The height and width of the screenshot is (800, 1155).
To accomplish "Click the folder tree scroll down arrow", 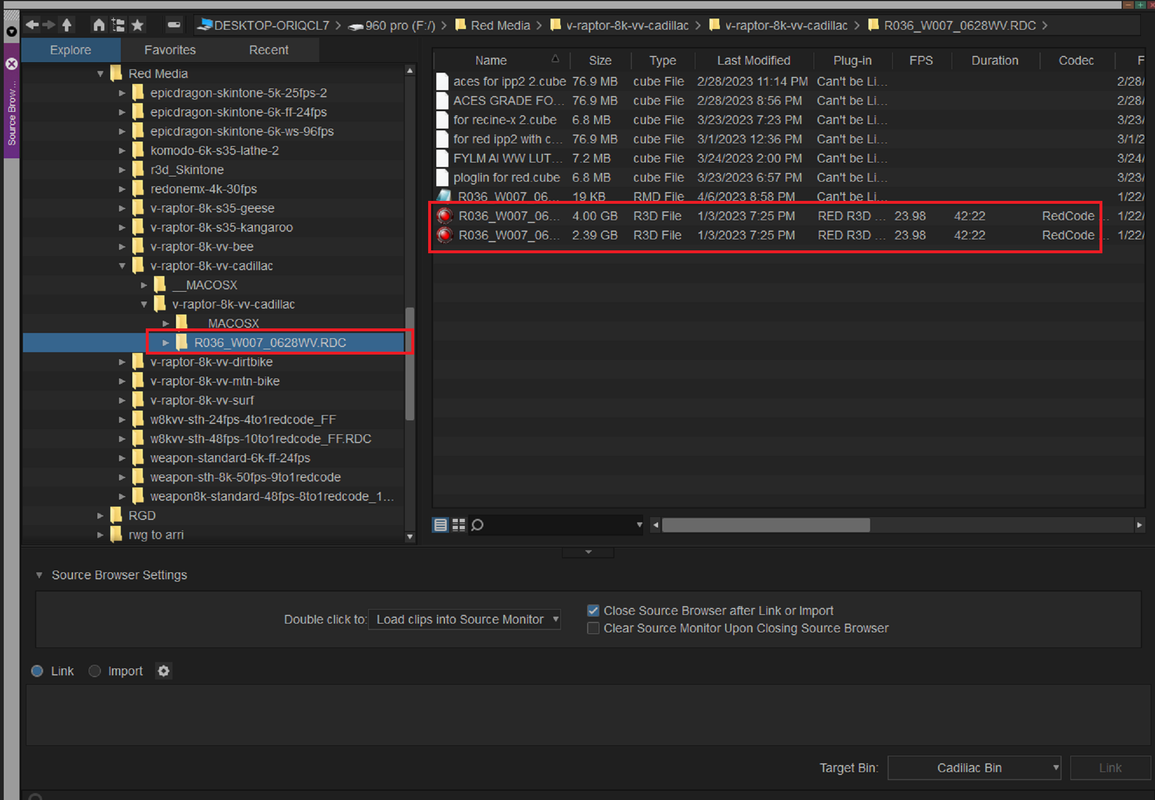I will click(410, 537).
